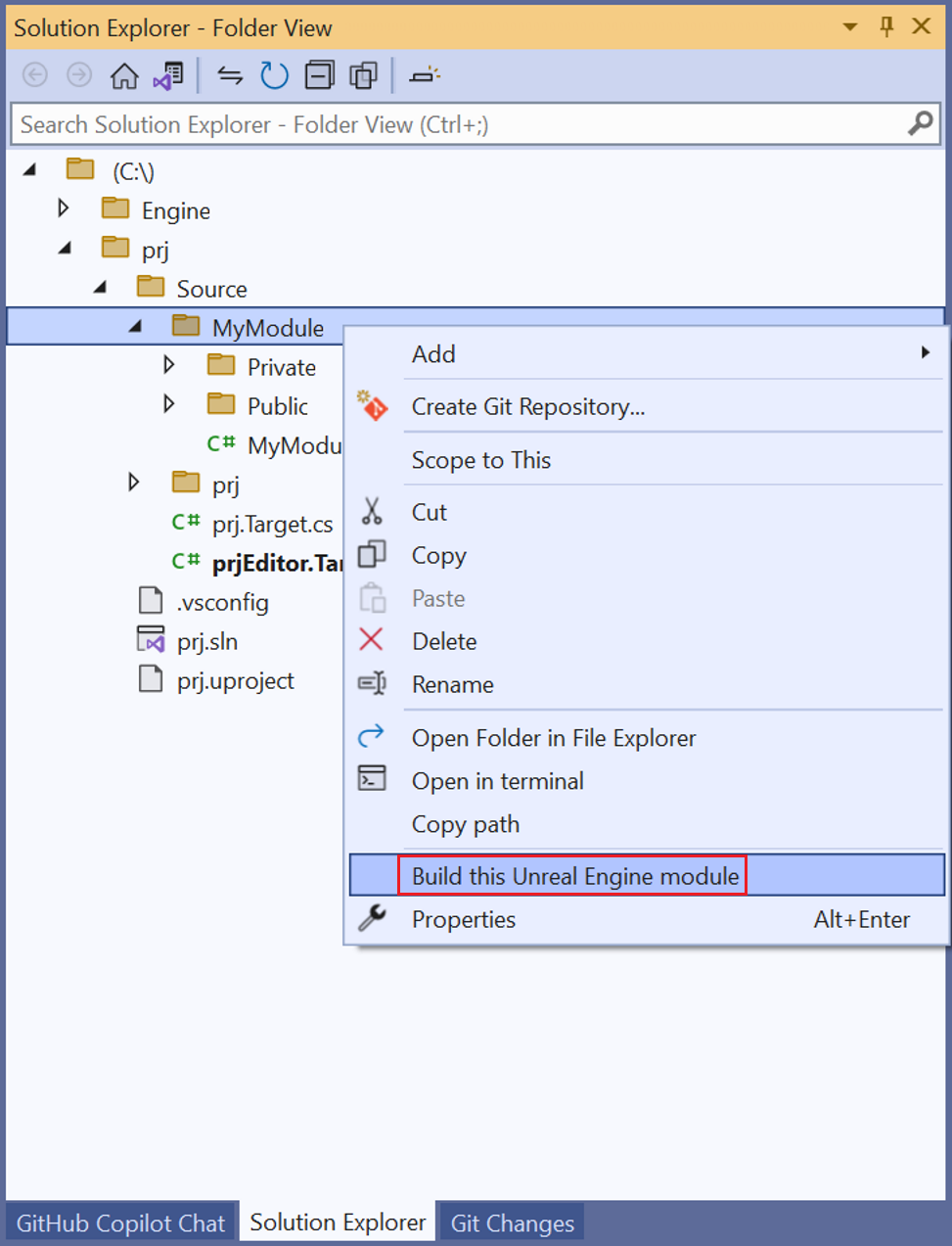
Task: Click Create Git Repository menu item
Action: 527,407
